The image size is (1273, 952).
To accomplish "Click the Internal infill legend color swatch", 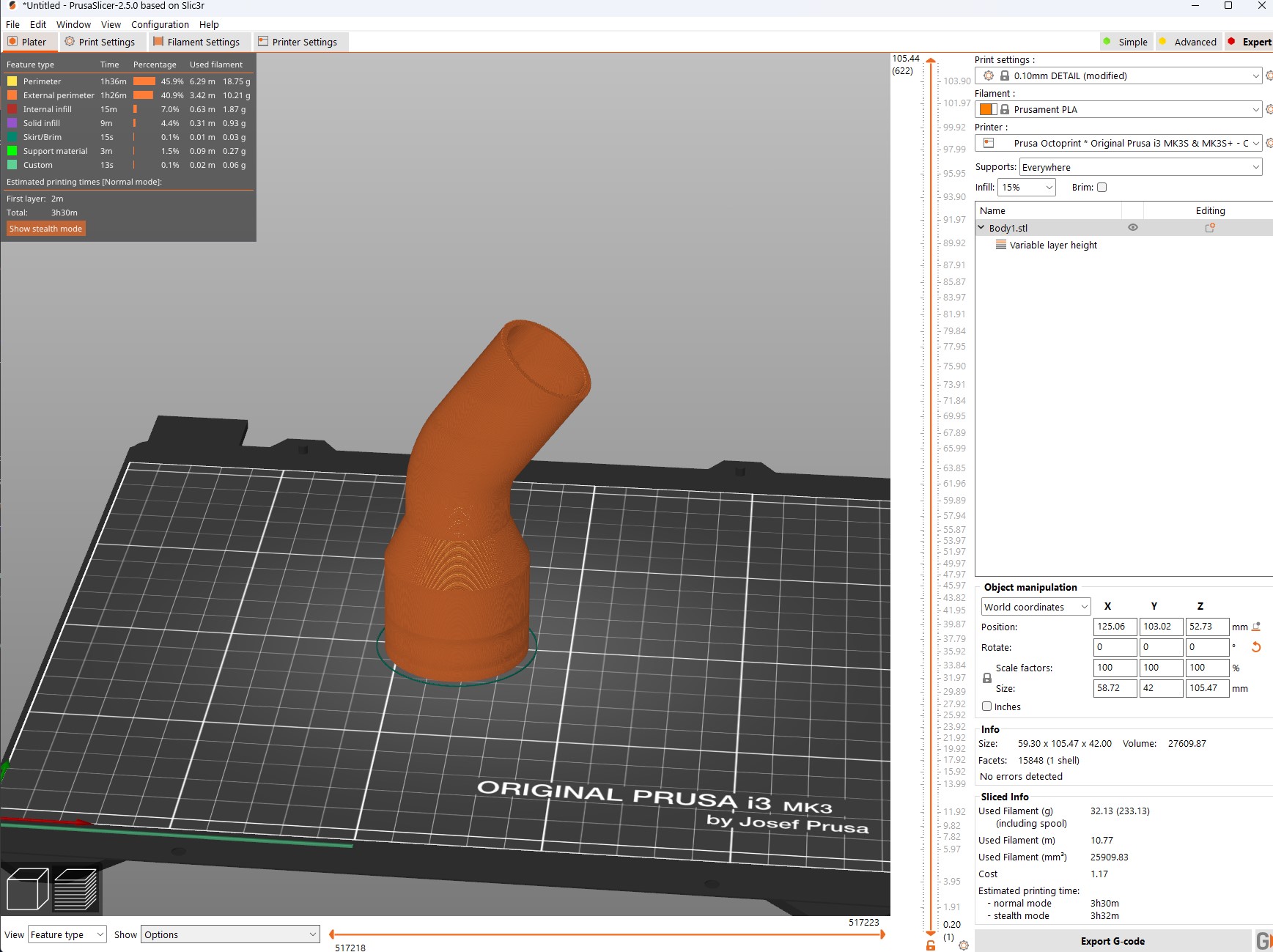I will coord(12,109).
